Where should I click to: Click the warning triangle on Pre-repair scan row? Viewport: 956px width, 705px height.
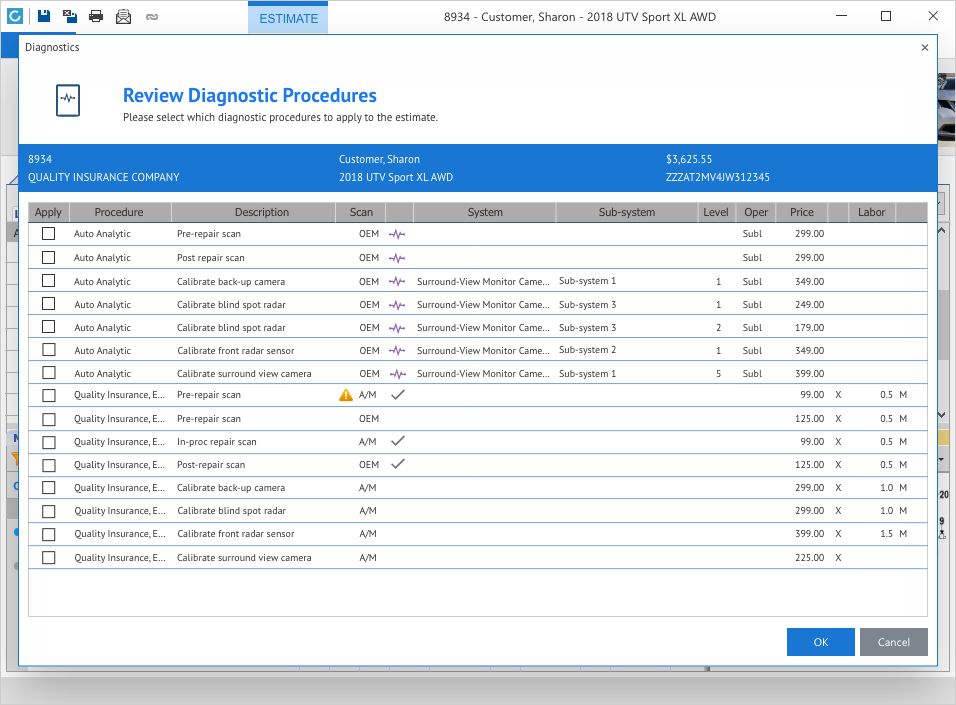(346, 395)
